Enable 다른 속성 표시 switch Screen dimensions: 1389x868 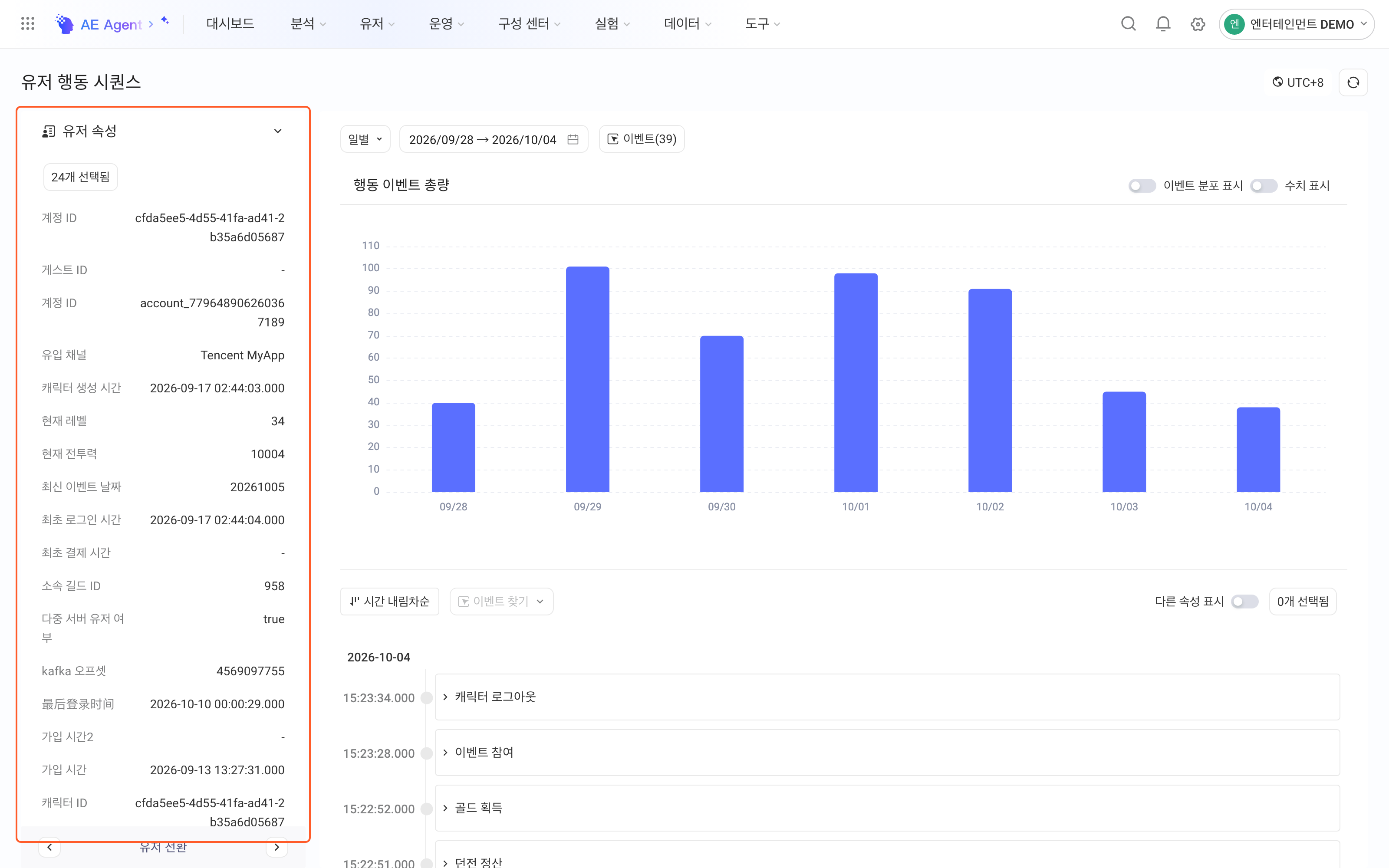tap(1244, 601)
